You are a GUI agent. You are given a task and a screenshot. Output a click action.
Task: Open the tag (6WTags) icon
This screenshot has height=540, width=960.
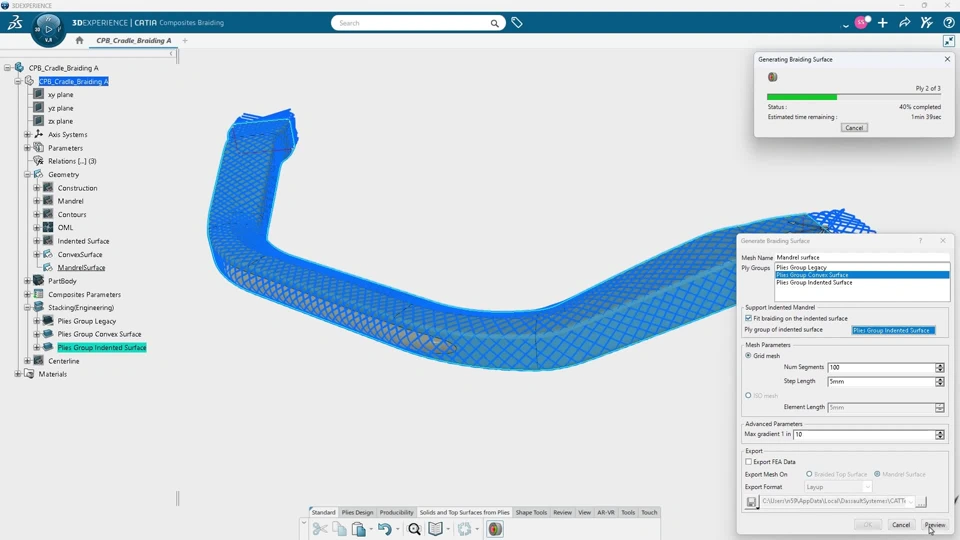pyautogui.click(x=517, y=23)
